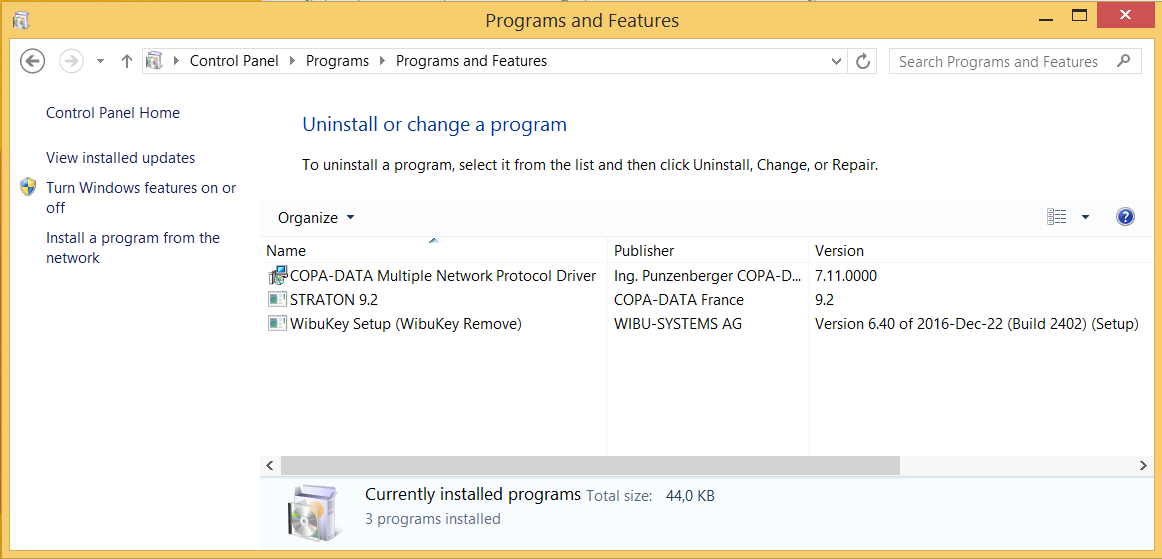The width and height of the screenshot is (1162, 559).
Task: Open Turn Windows features on or off
Action: (141, 198)
